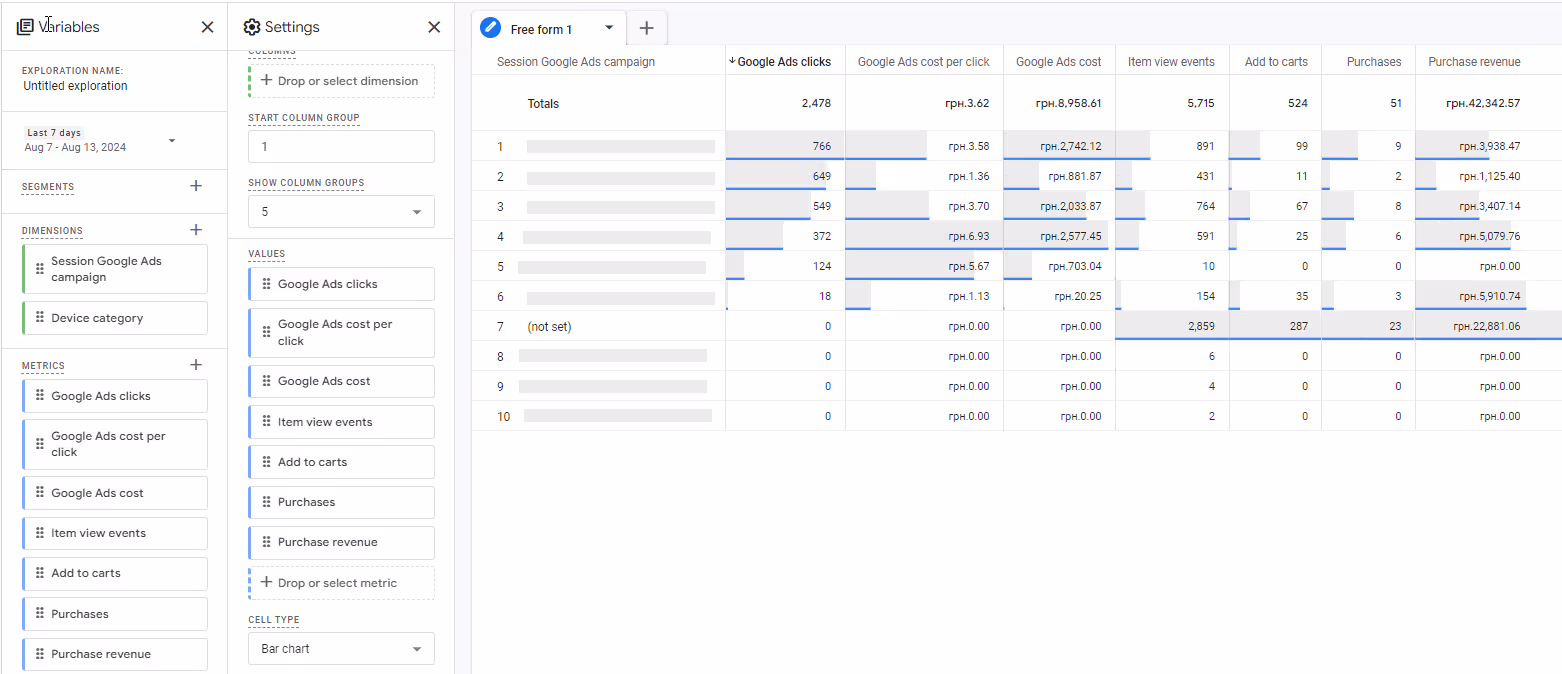Image resolution: width=1562 pixels, height=674 pixels.
Task: Click Session Google Ads campaign column header
Action: (x=576, y=62)
